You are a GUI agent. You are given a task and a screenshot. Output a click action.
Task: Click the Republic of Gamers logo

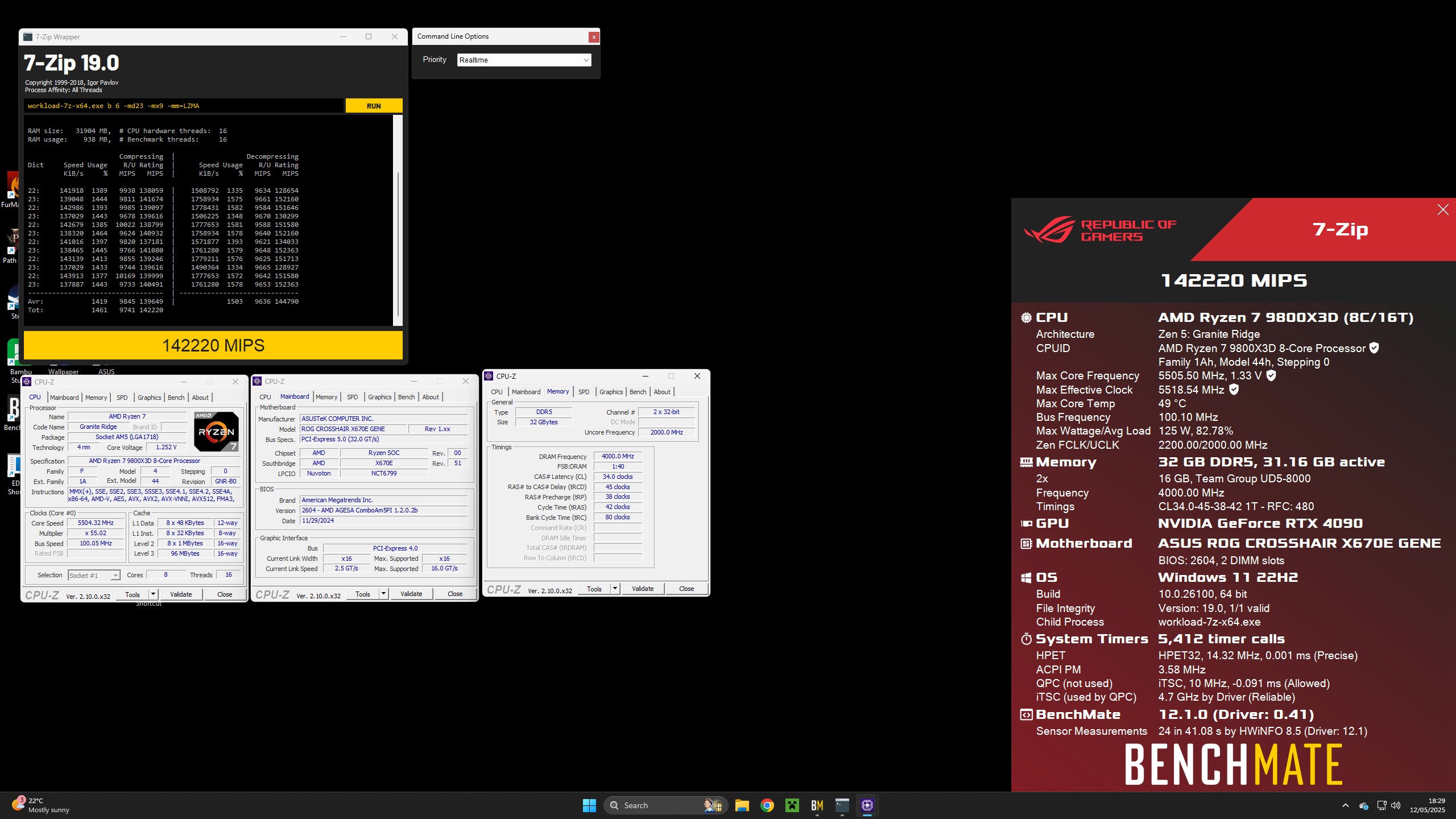tap(1100, 230)
